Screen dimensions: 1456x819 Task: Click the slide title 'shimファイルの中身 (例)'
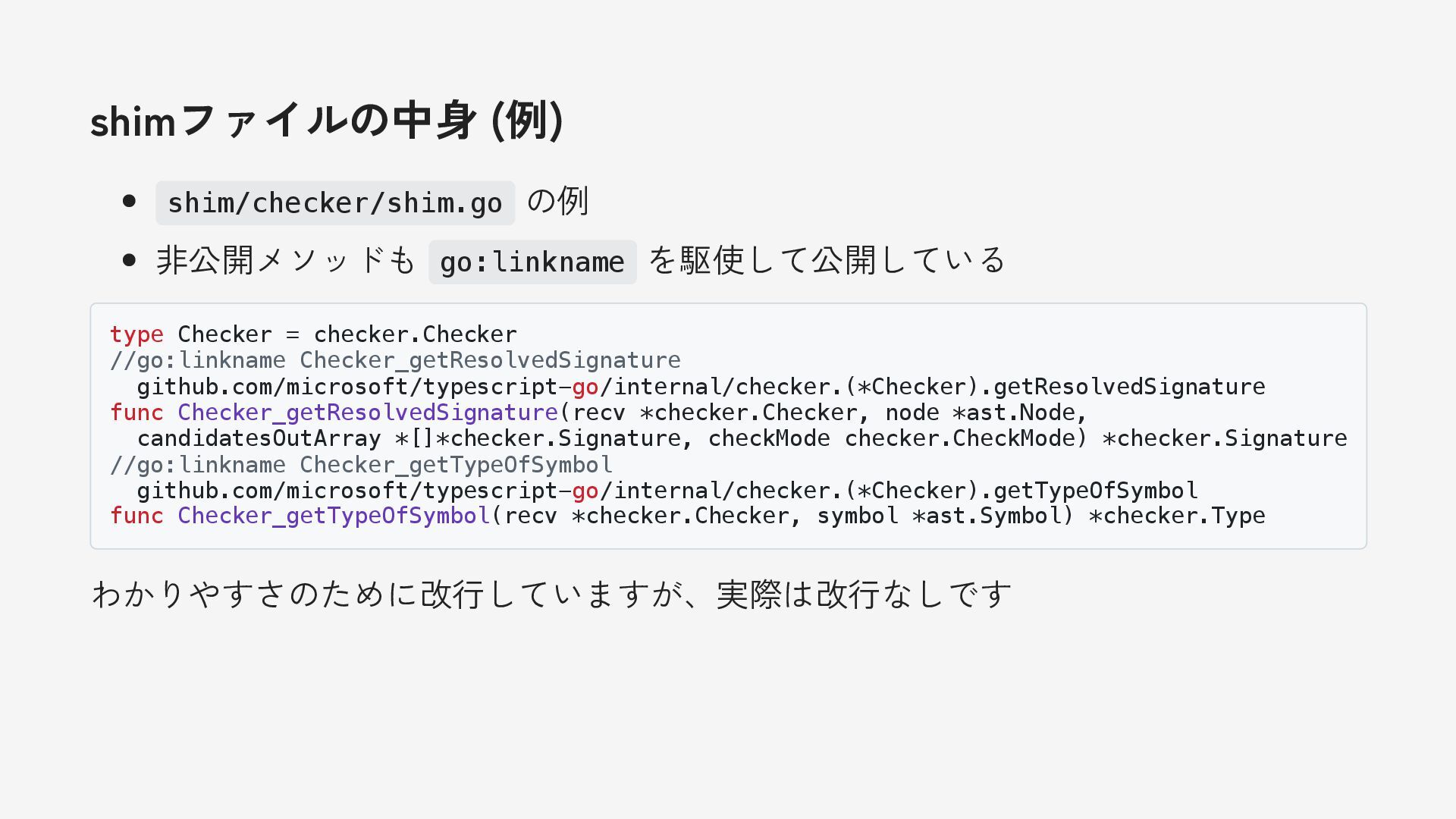[x=326, y=121]
